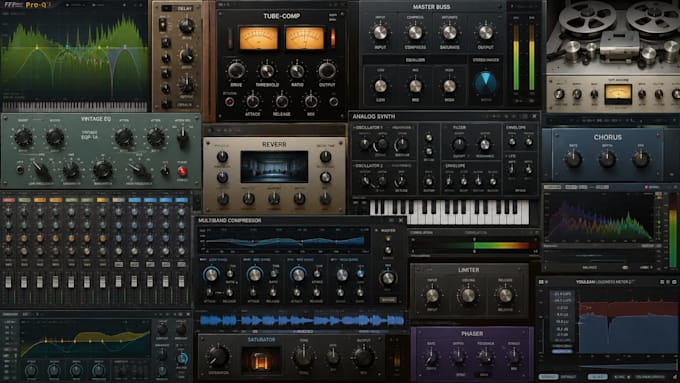The image size is (680, 383).
Task: Click the Tone knob on Saturator
Action: (304, 357)
